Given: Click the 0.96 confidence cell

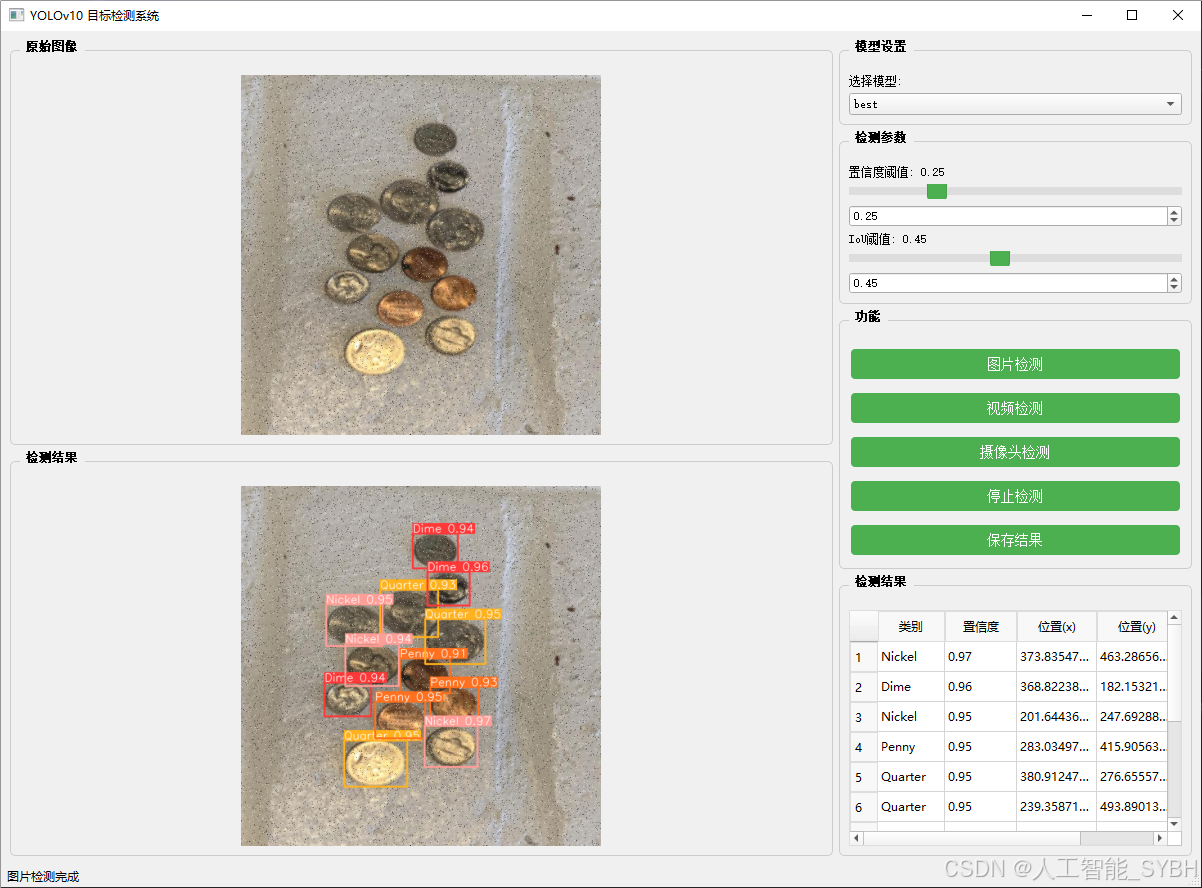Looking at the screenshot, I should [981, 687].
